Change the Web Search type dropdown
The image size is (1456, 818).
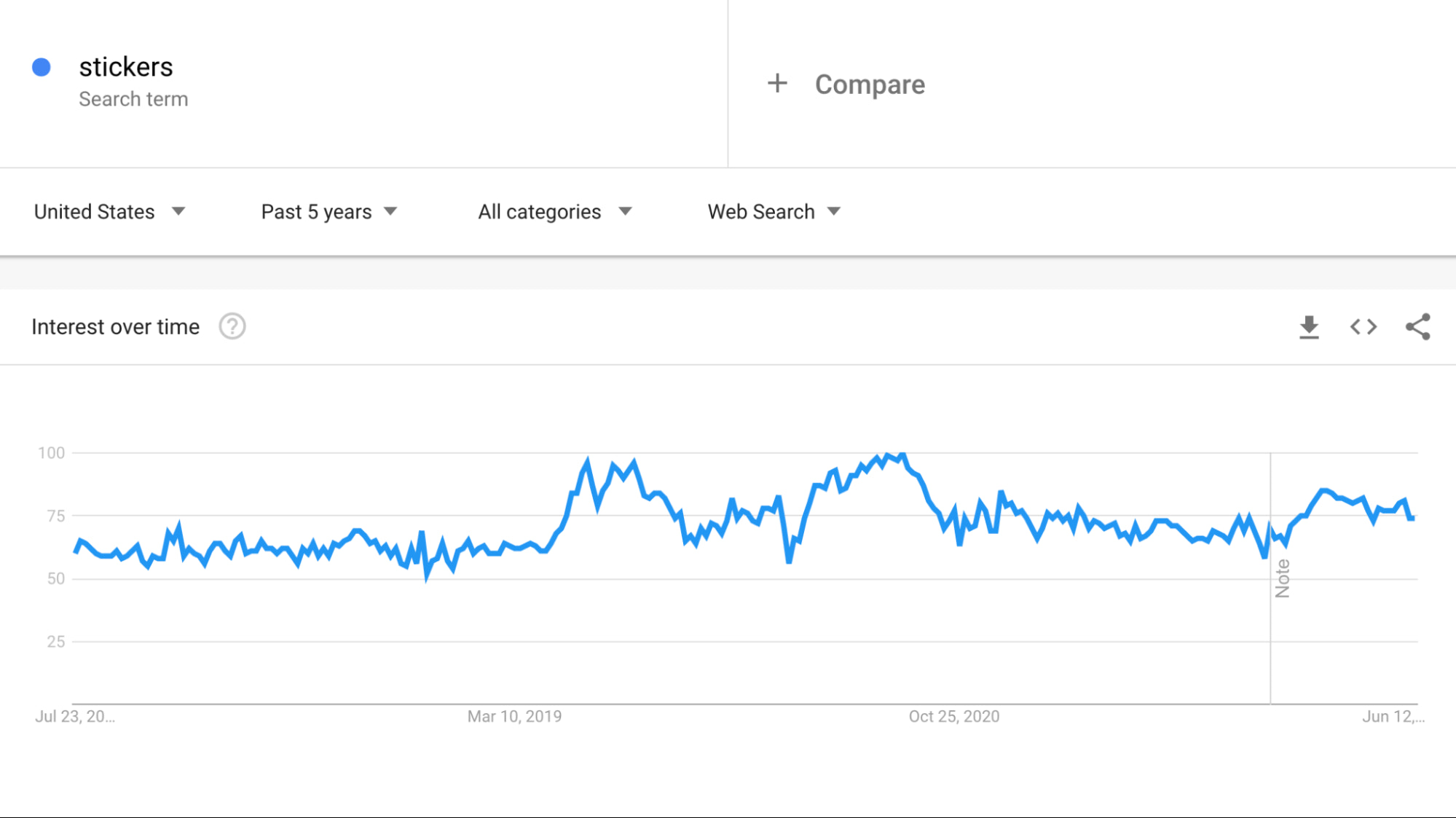tap(774, 212)
